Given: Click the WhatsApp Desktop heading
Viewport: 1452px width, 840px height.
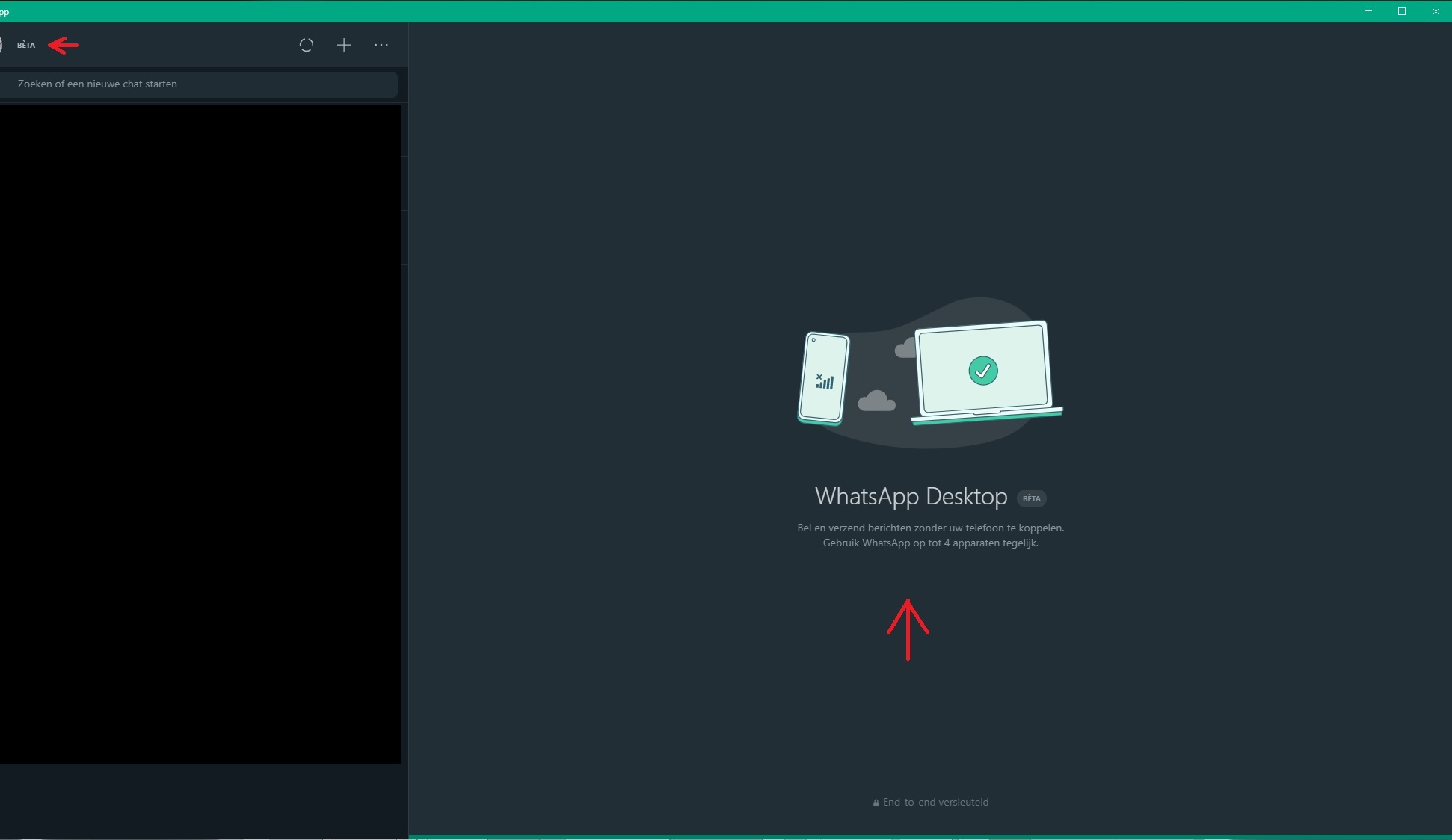Looking at the screenshot, I should [911, 497].
